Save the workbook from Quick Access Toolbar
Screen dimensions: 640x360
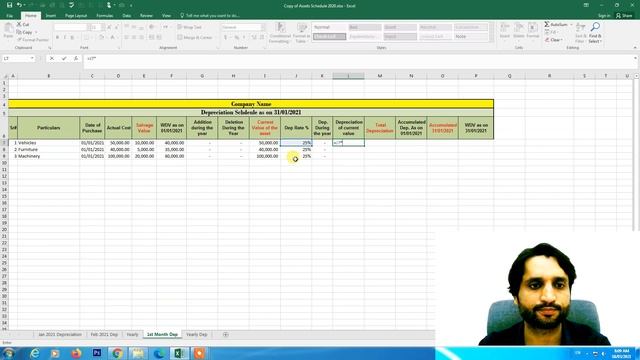(x=9, y=5)
